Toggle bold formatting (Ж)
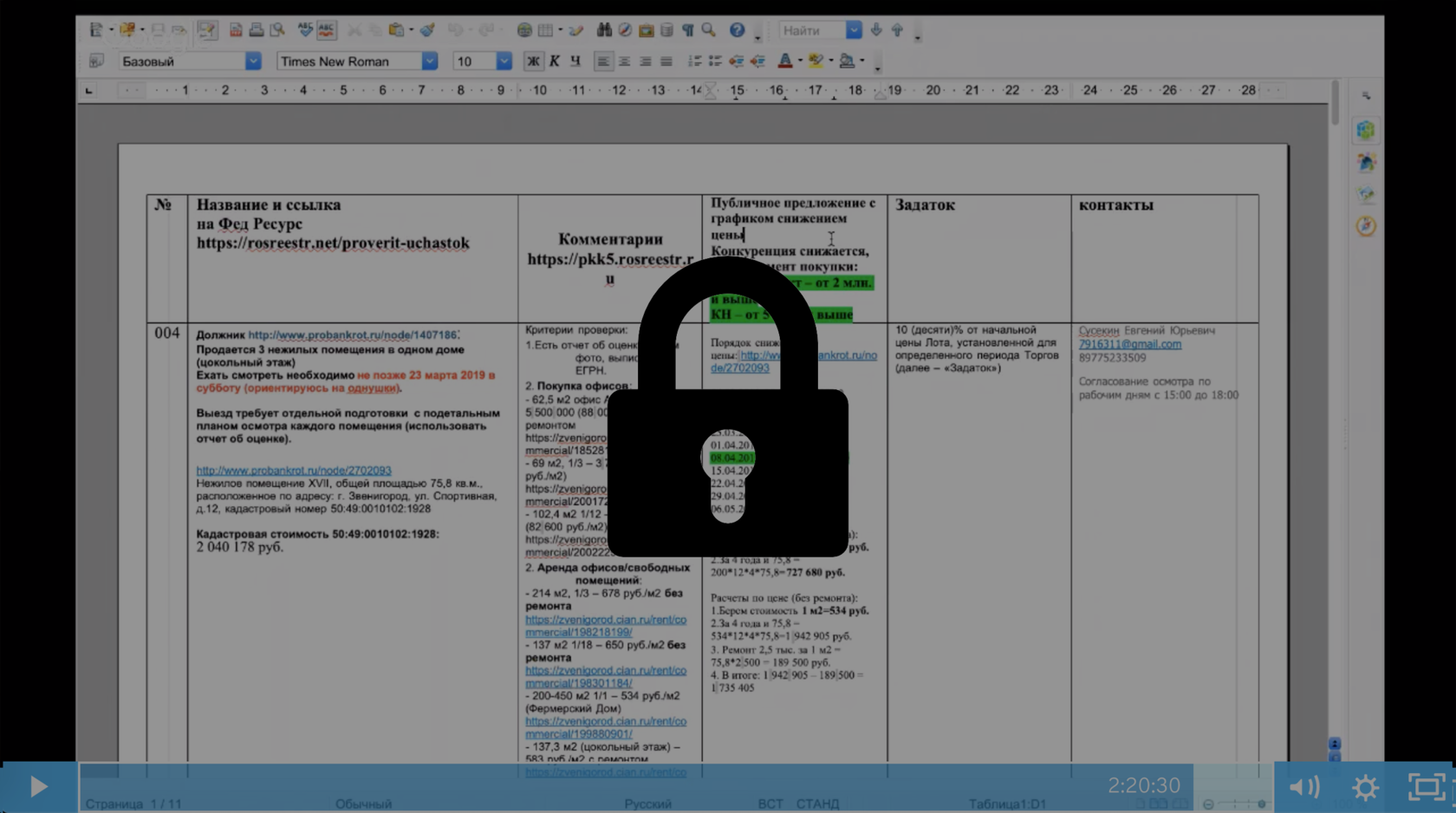The height and width of the screenshot is (813, 1456). coord(533,62)
